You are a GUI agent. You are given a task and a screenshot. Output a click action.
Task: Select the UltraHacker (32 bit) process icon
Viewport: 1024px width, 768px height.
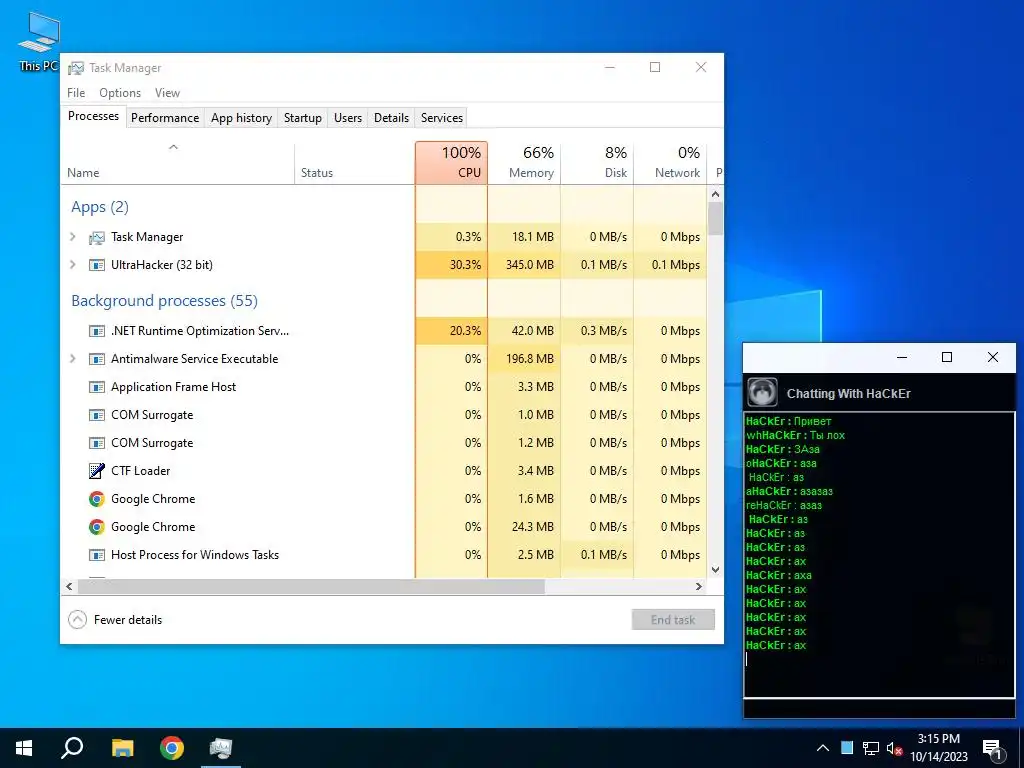click(x=97, y=265)
